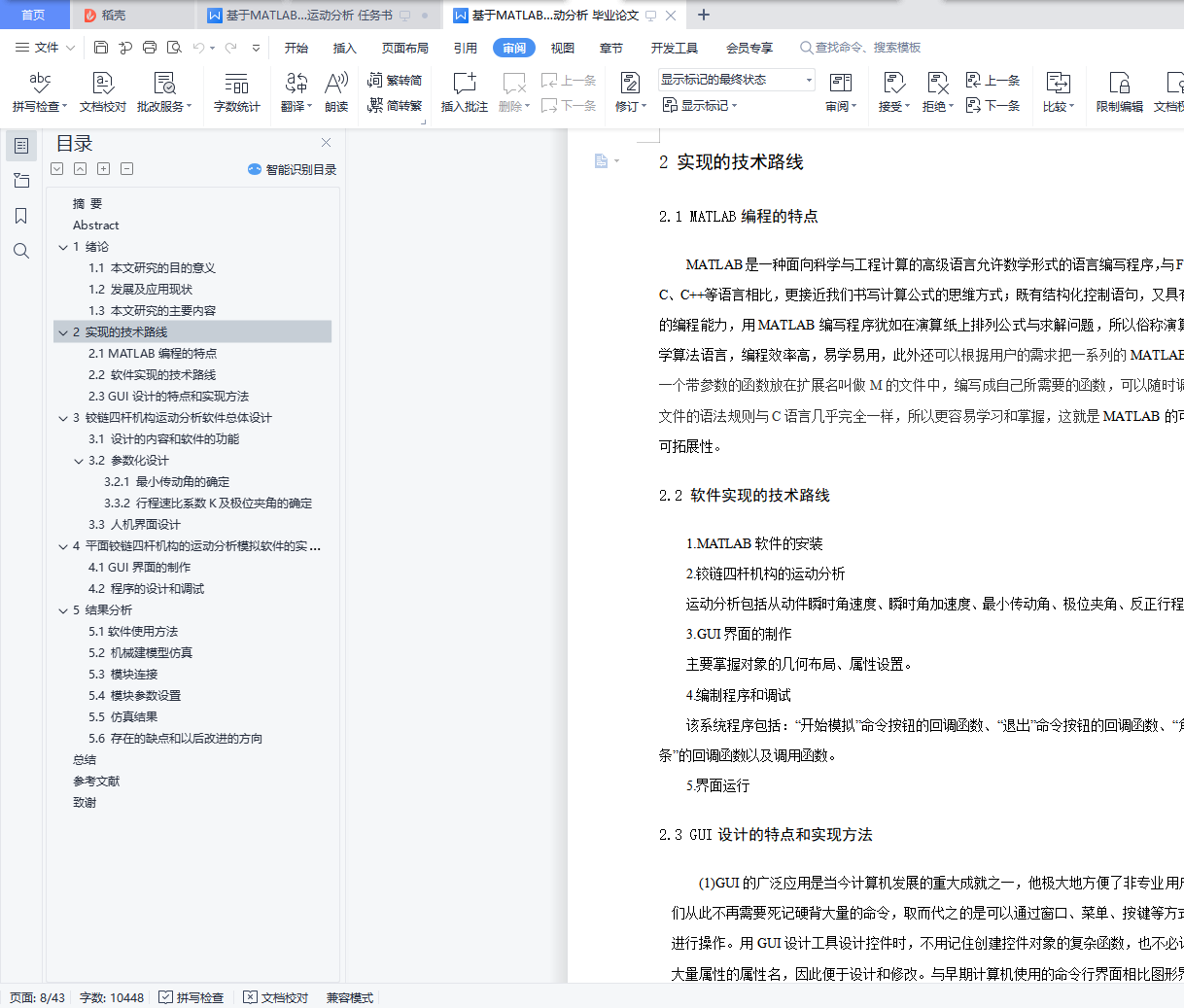
Task: Collapse the '1 绪论' outline node
Action: click(x=63, y=247)
